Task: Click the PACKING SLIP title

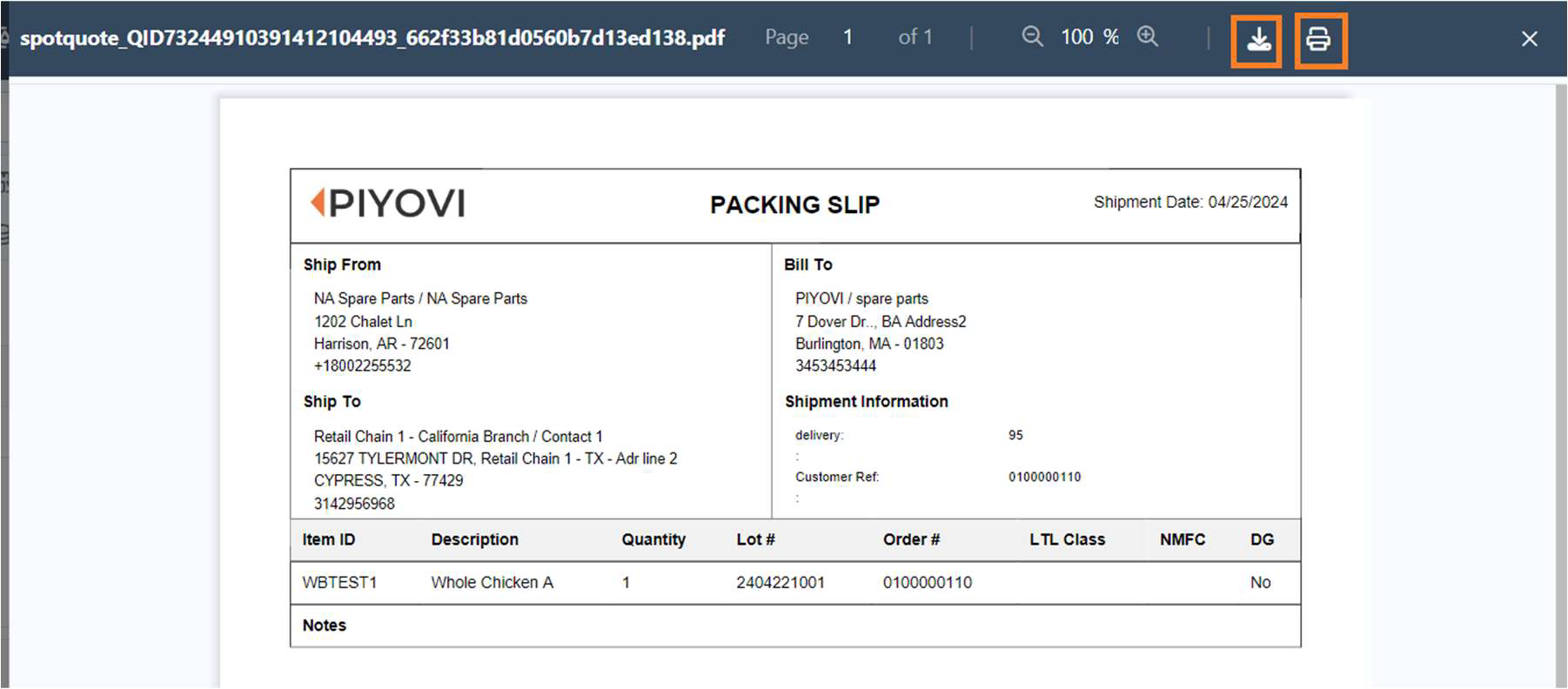Action: (794, 205)
